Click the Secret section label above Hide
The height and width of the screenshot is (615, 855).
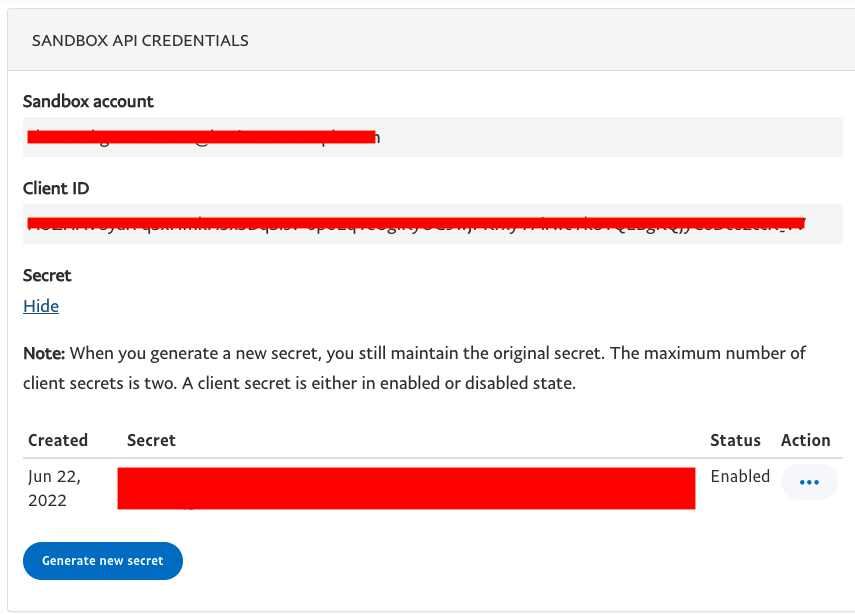coord(47,275)
